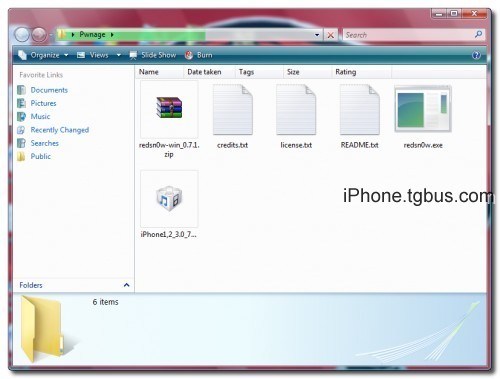Click the Back navigation arrow
This screenshot has height=379, width=500.
(22, 34)
